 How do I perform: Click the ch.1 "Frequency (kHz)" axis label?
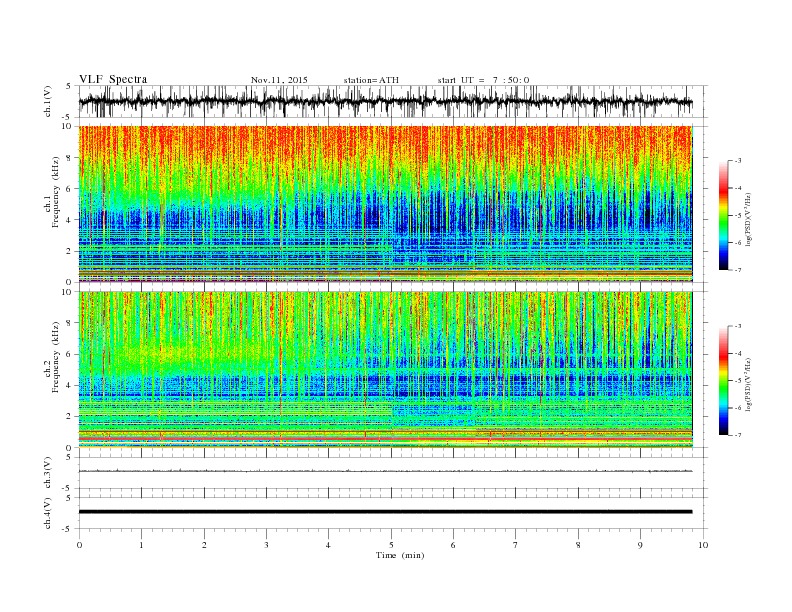pyautogui.click(x=57, y=191)
